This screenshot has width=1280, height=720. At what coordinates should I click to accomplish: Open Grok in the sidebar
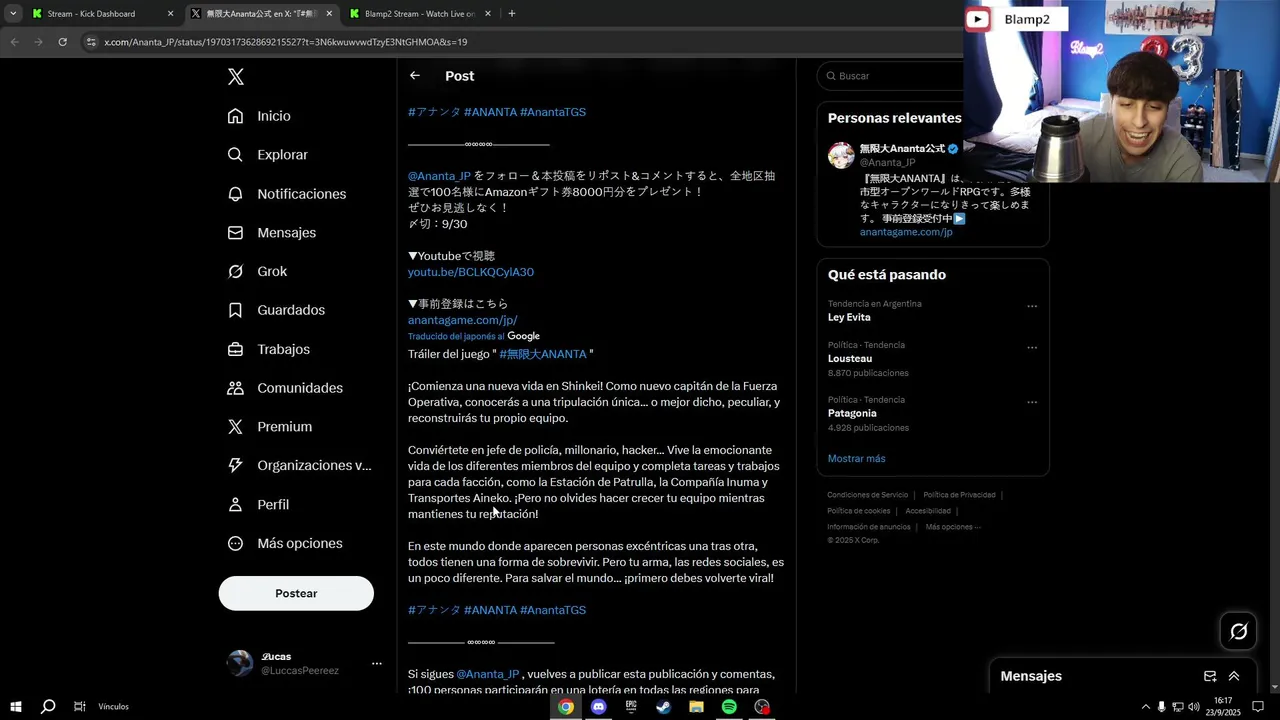click(258, 271)
